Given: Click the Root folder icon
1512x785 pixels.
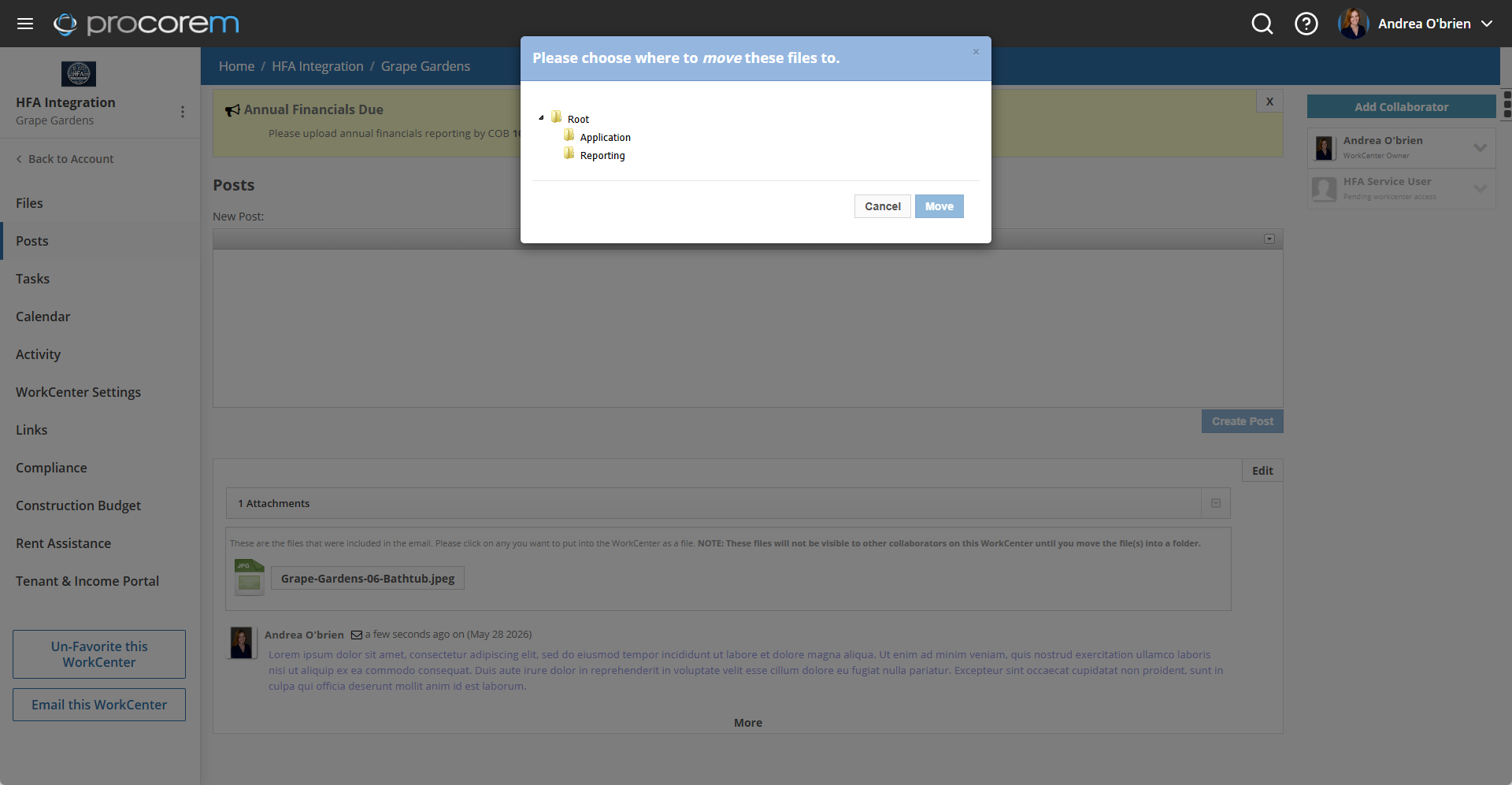Looking at the screenshot, I should [557, 117].
